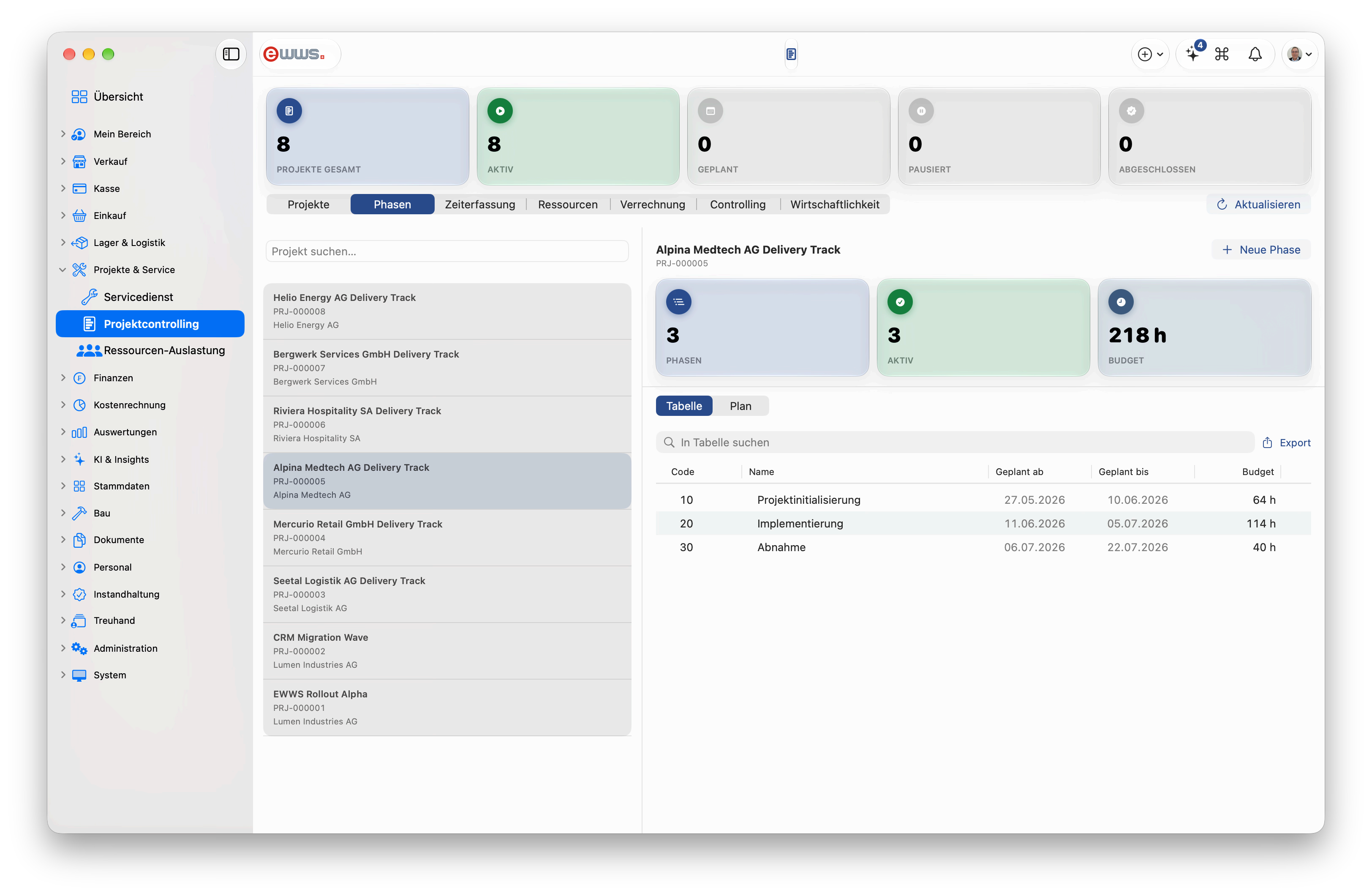
Task: Click the Mein Bereich icon
Action: click(x=79, y=134)
